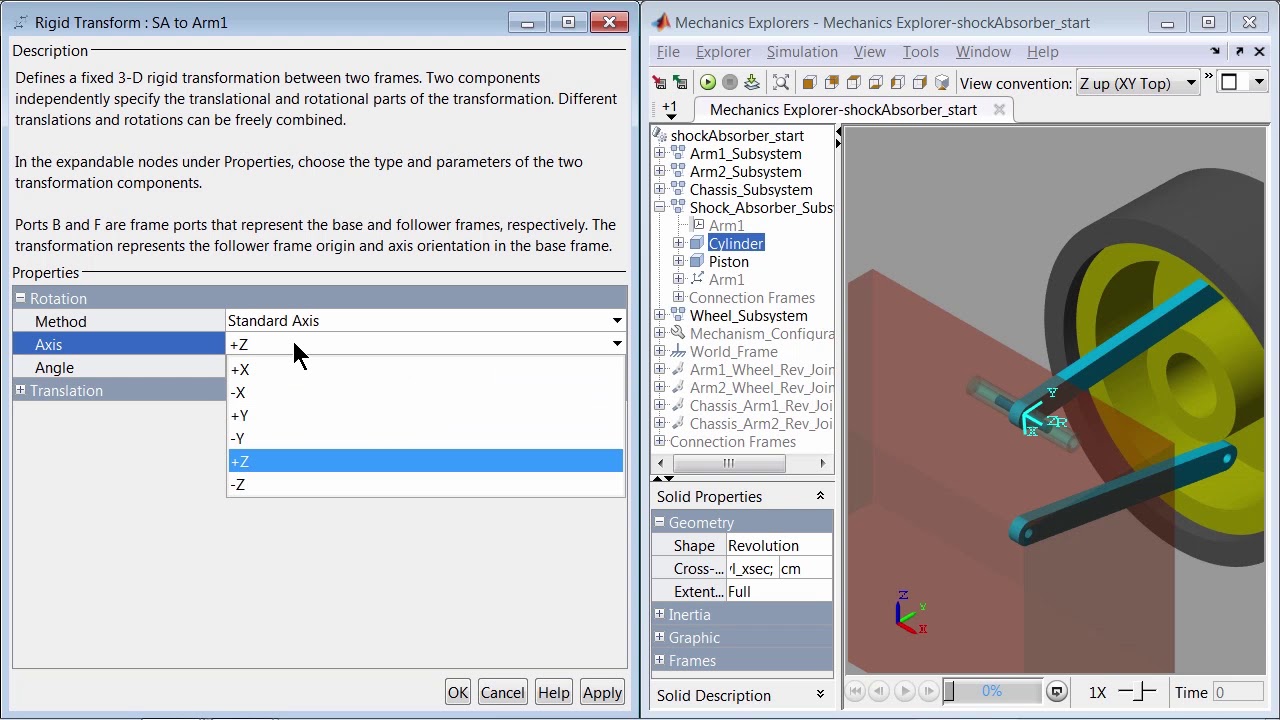1280x720 pixels.
Task: Close the Mechanics Explorer-shockAbsorber_start tab
Action: pos(999,109)
